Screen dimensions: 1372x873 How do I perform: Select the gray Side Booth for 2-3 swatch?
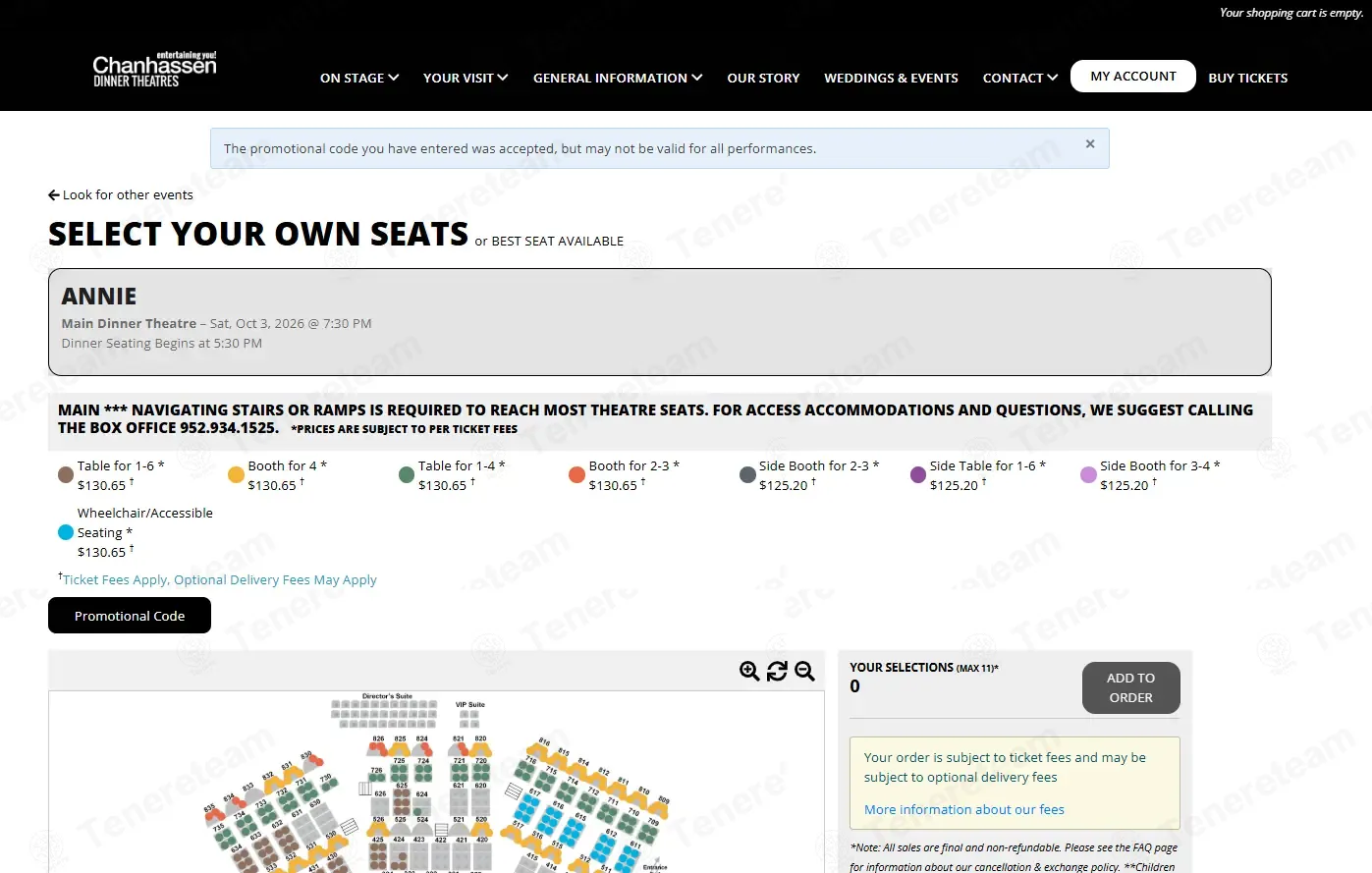(747, 475)
